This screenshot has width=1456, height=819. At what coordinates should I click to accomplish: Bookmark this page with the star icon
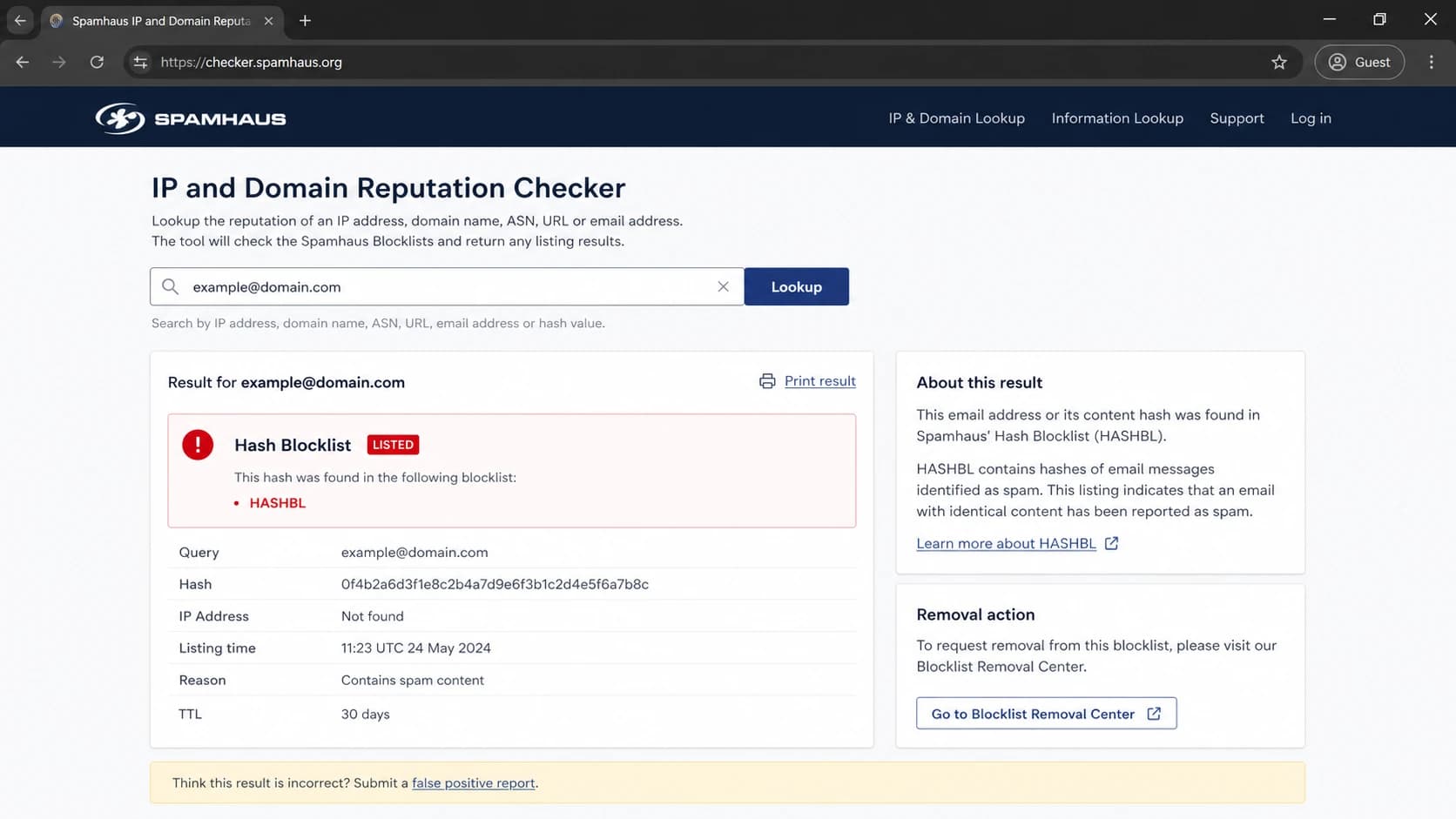click(1278, 62)
